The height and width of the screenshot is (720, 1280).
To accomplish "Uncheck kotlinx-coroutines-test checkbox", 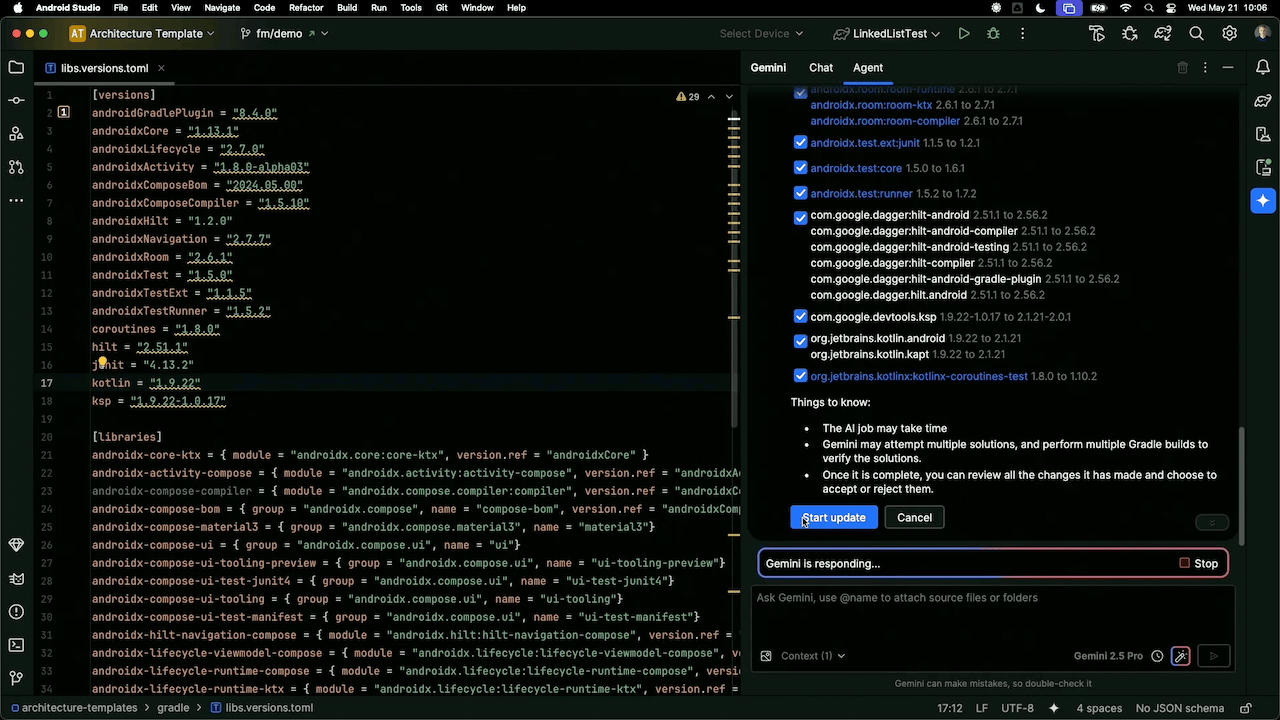I will pos(800,376).
